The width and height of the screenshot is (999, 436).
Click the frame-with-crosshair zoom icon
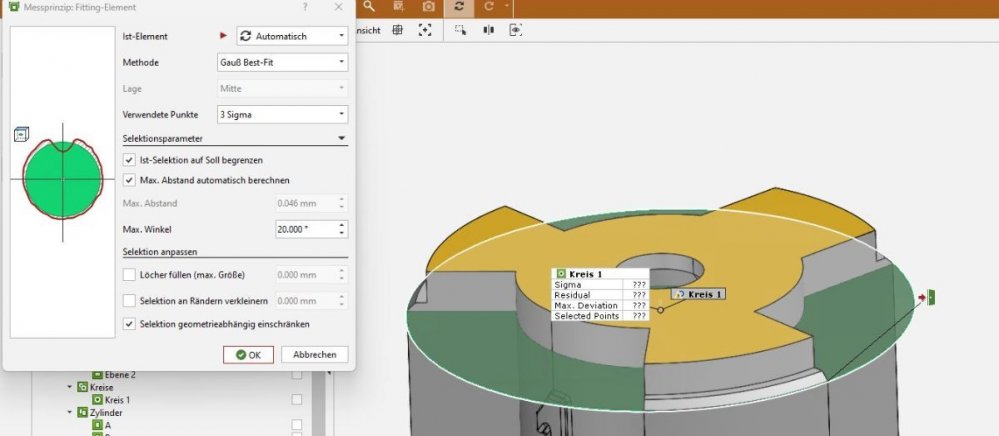pos(425,30)
